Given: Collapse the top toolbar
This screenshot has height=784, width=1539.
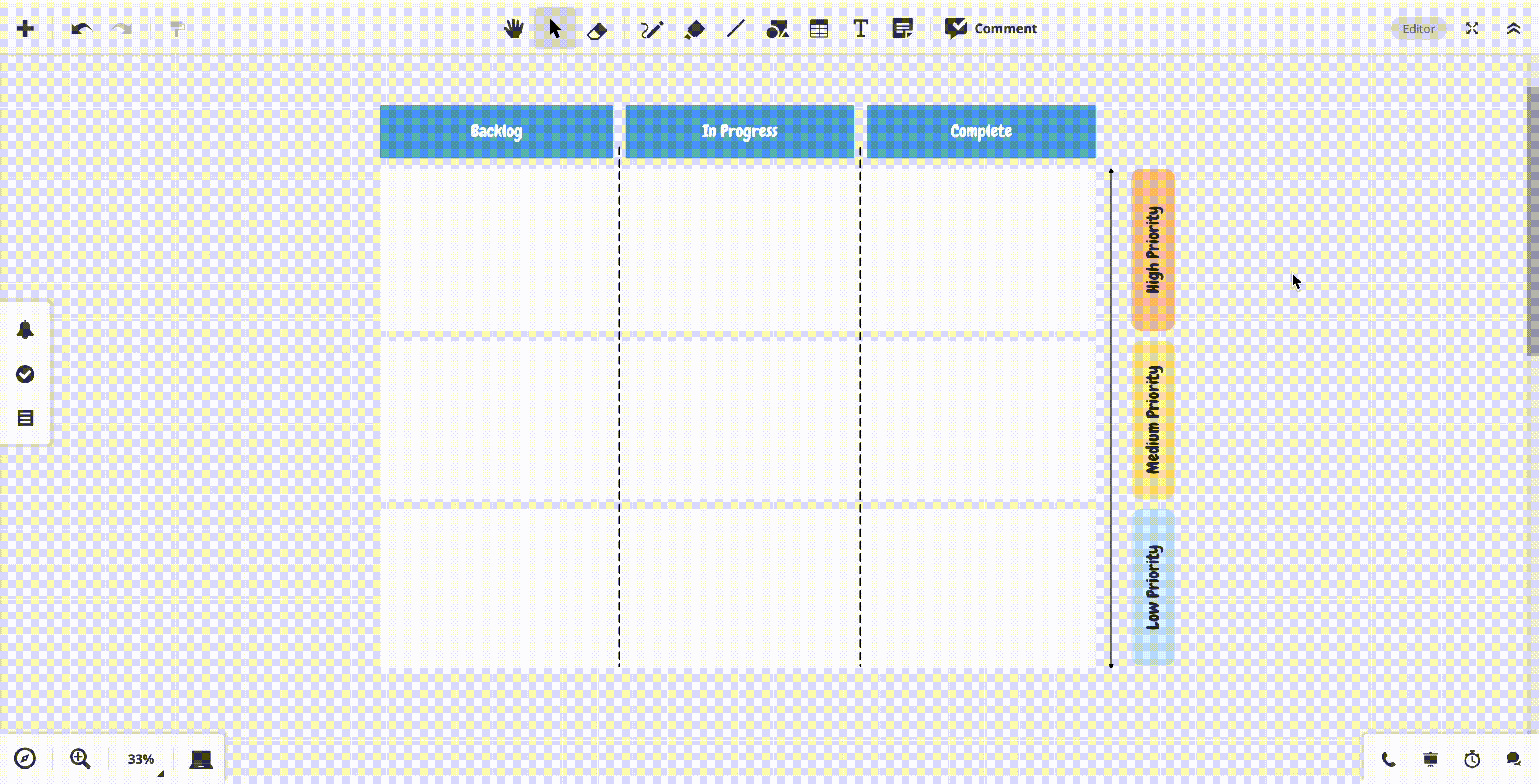Looking at the screenshot, I should pyautogui.click(x=1513, y=29).
